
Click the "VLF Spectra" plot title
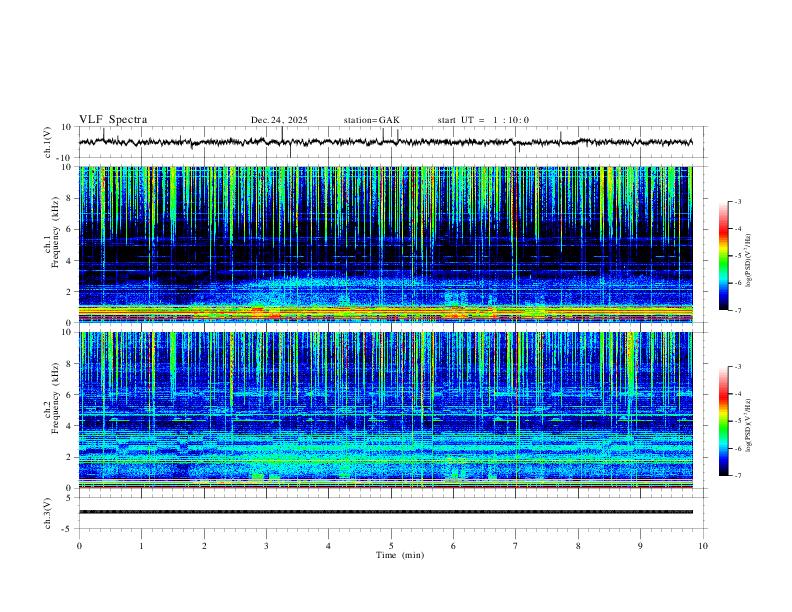[113, 120]
